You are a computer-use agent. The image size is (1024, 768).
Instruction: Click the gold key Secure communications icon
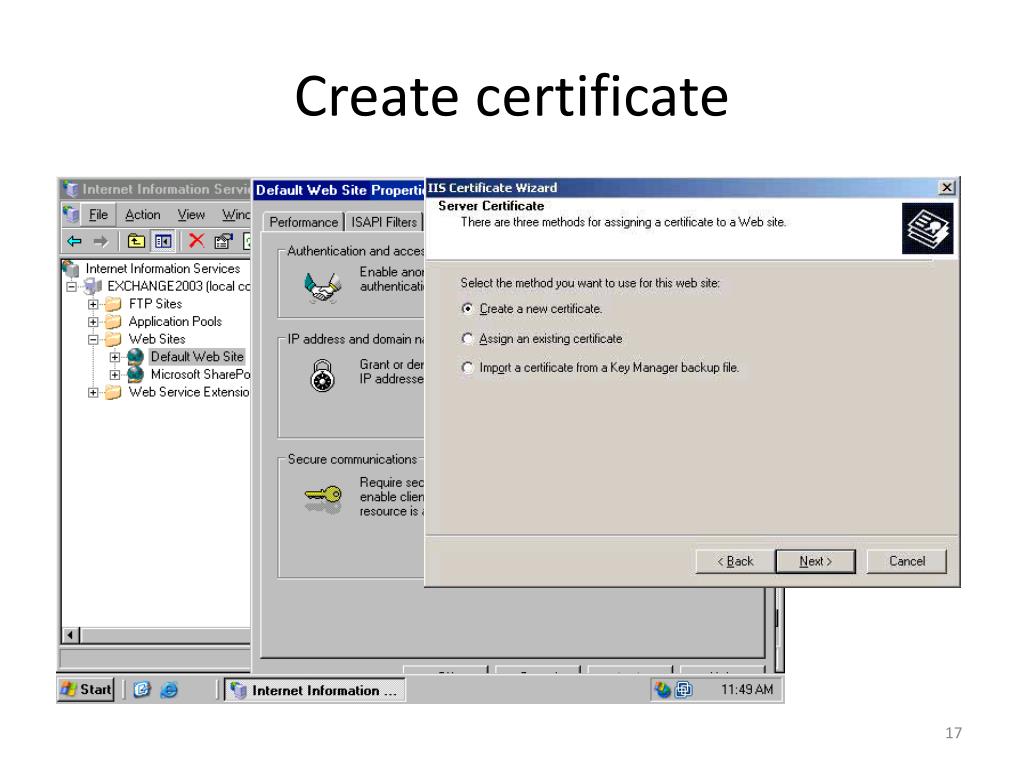click(323, 497)
